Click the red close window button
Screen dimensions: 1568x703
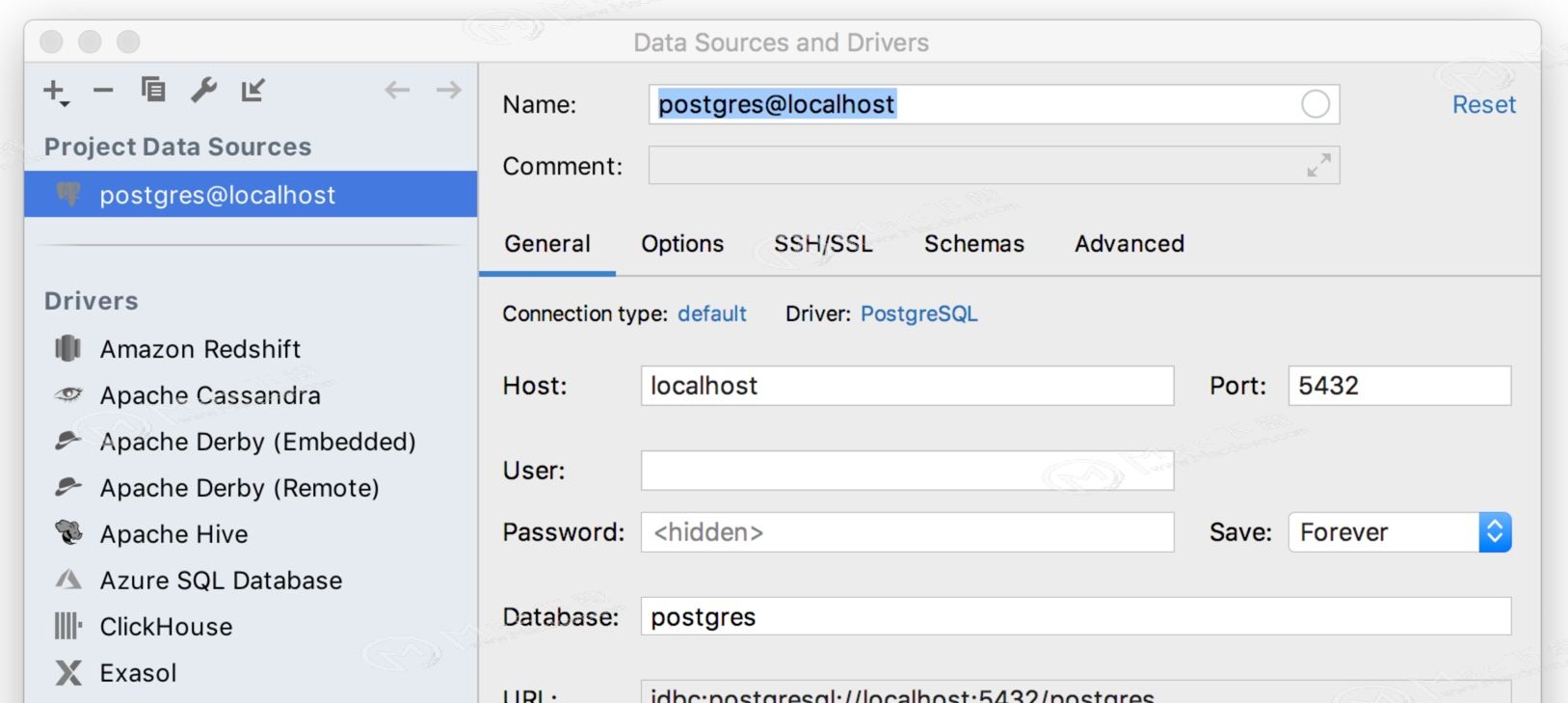(x=51, y=41)
